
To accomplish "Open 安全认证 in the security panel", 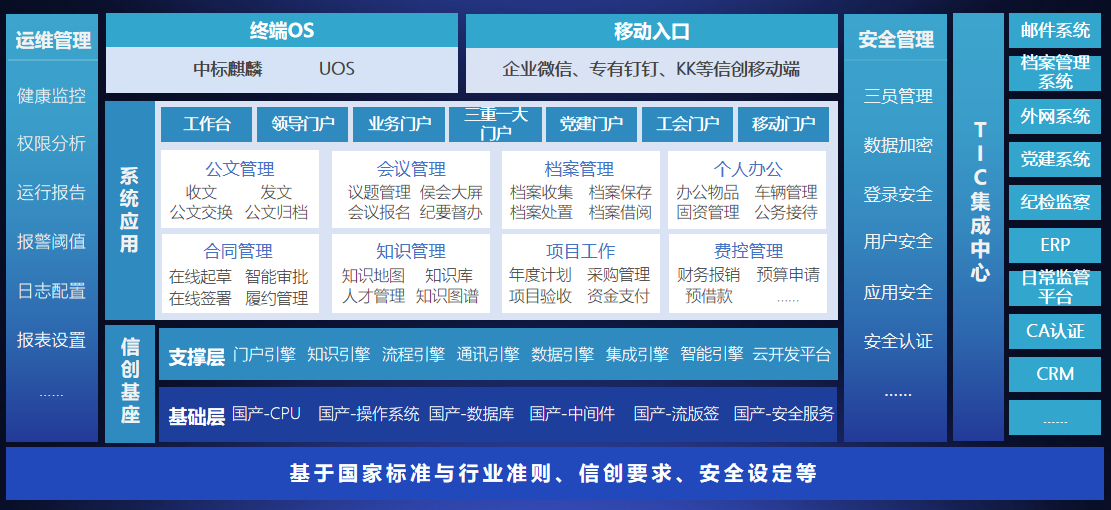I will click(897, 341).
